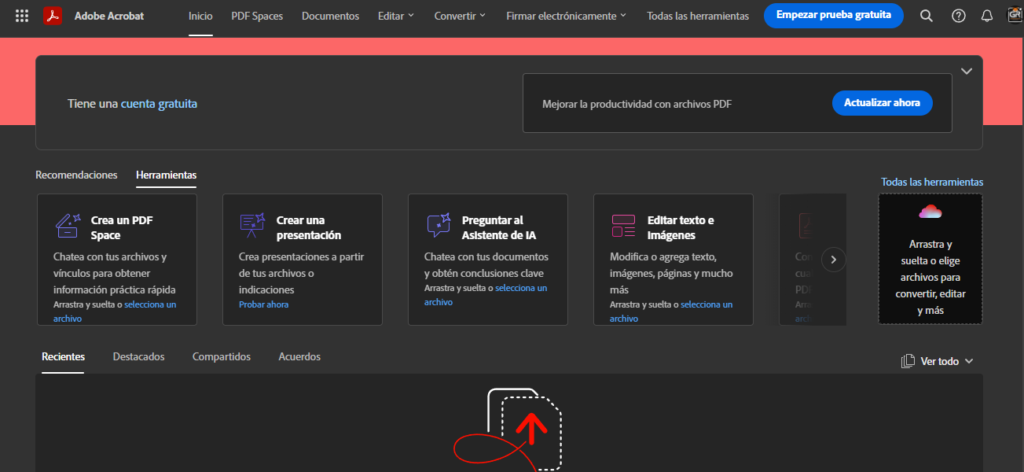Expand the Convertir dropdown menu
The height and width of the screenshot is (472, 1024).
click(460, 16)
